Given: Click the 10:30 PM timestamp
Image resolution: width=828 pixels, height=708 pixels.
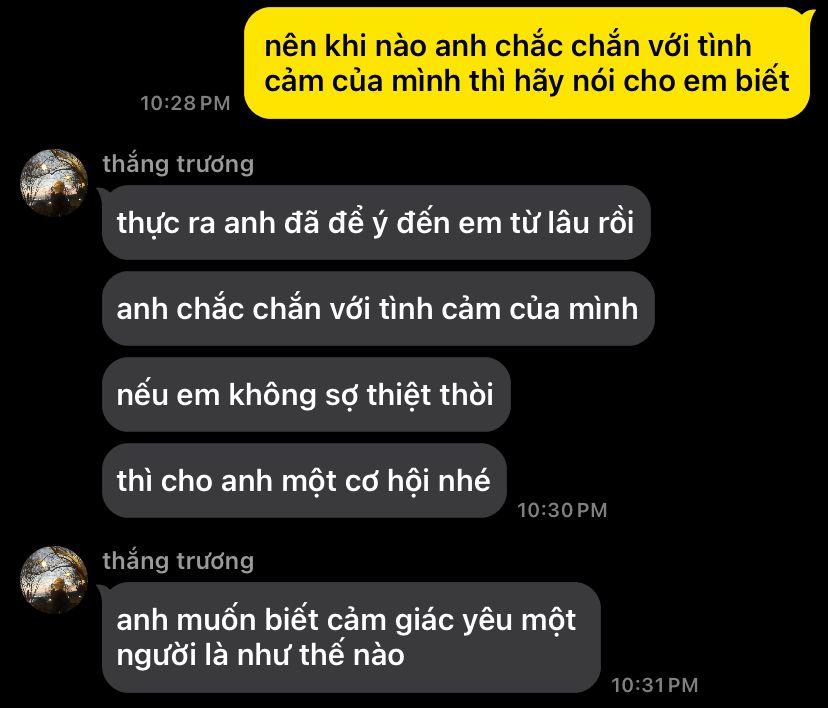Looking at the screenshot, I should 562,510.
